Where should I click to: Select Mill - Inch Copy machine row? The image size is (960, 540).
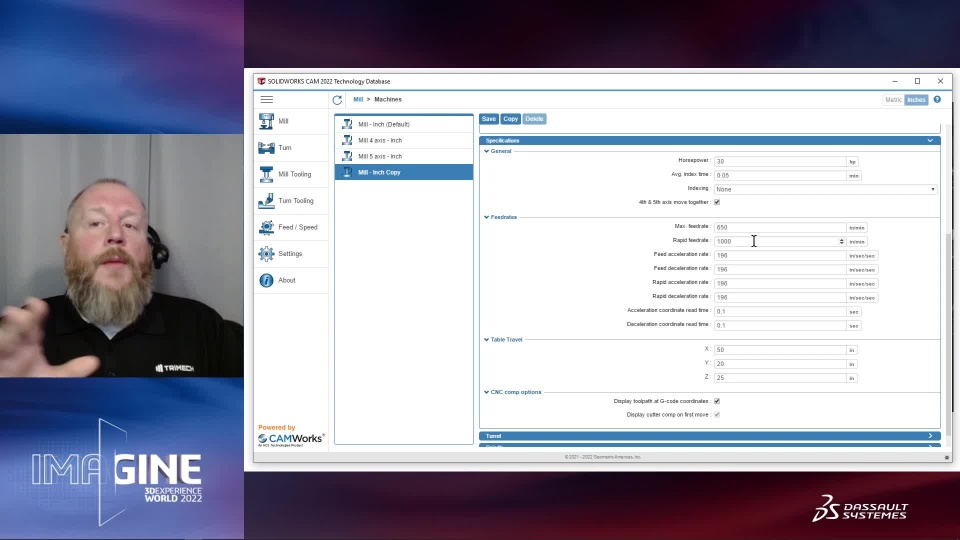404,172
